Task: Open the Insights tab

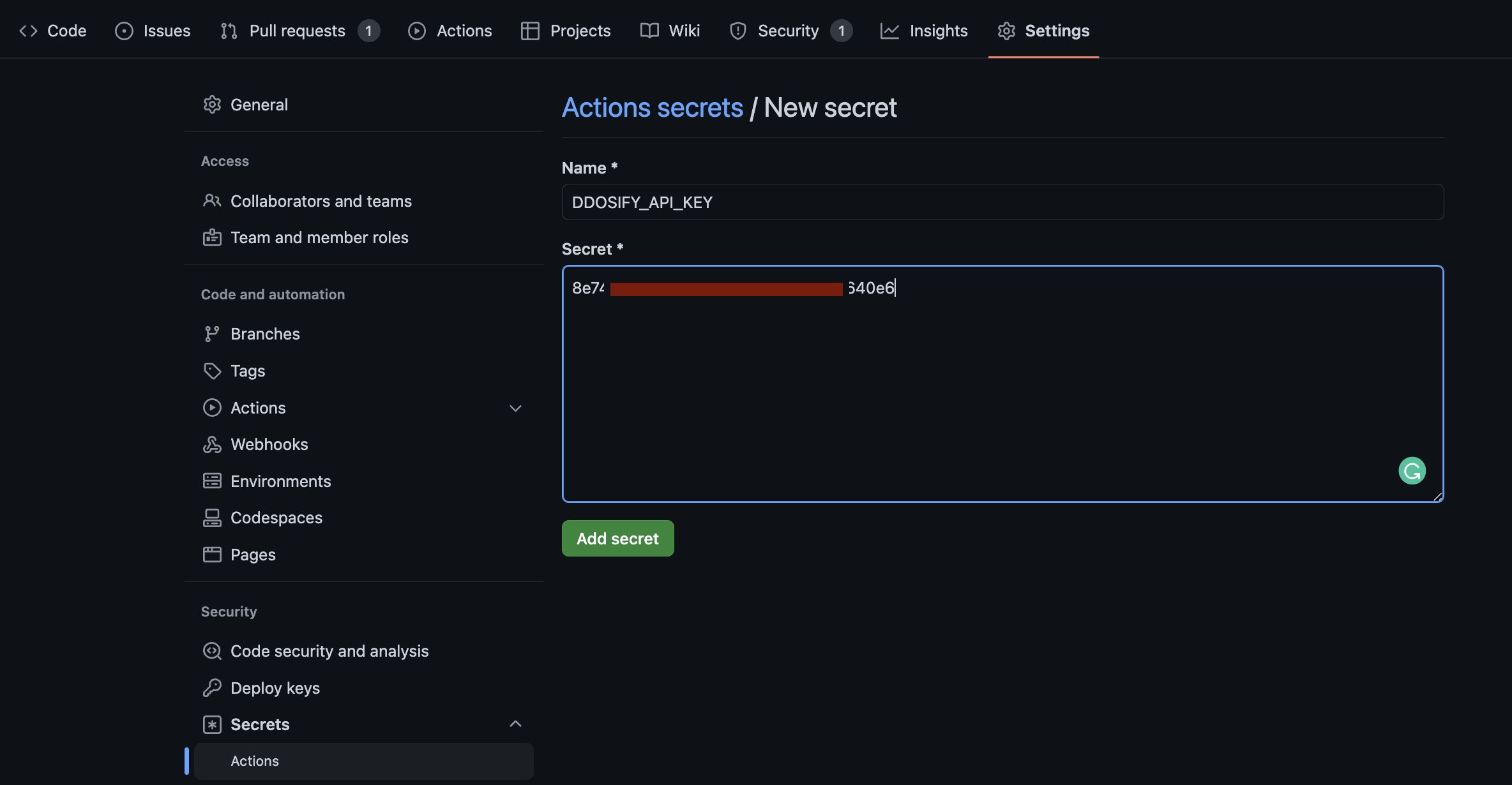Action: [924, 30]
